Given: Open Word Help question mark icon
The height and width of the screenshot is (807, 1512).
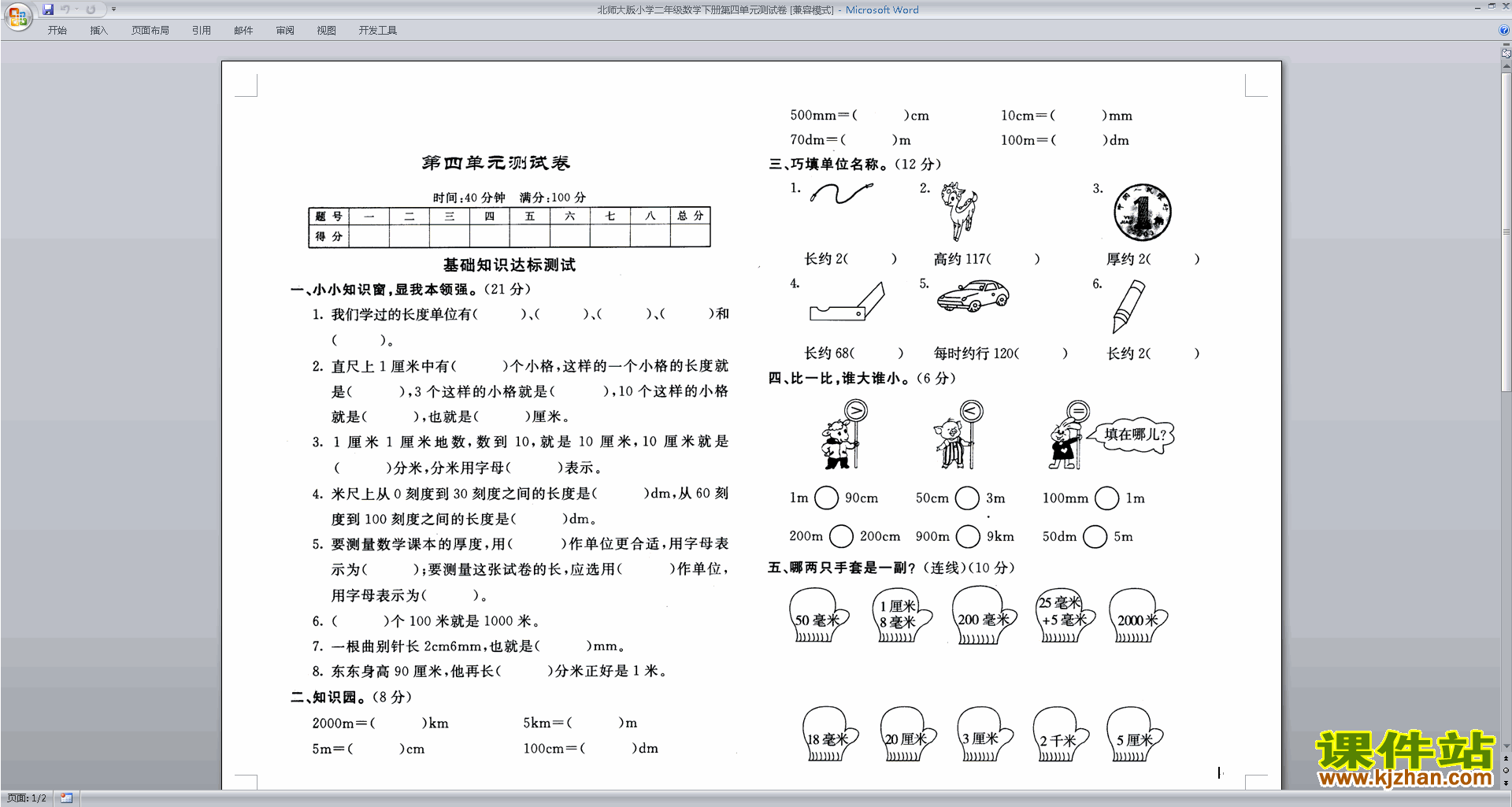Looking at the screenshot, I should pyautogui.click(x=1504, y=30).
